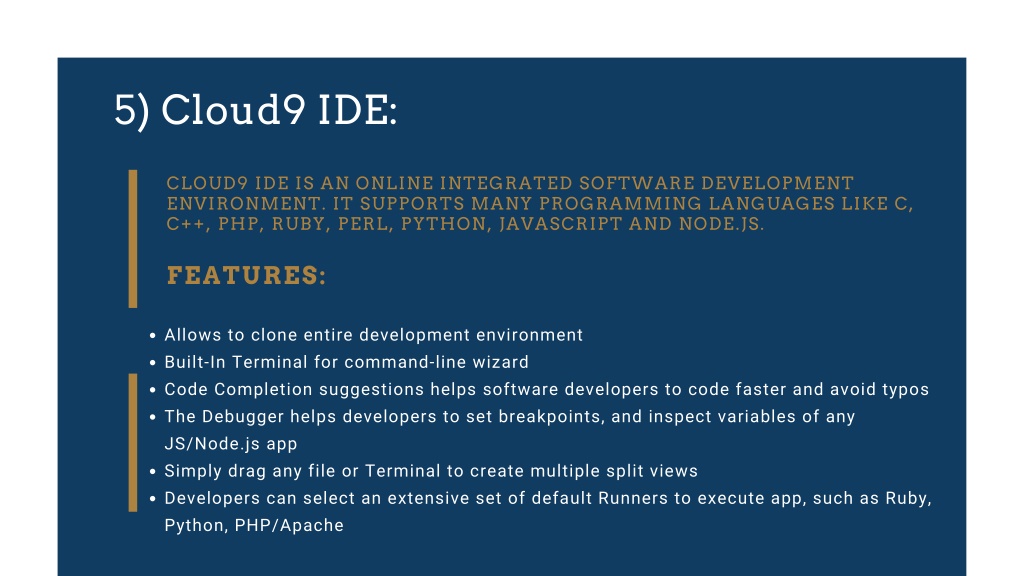Select the 'FEATURES:' heading
The height and width of the screenshot is (576, 1024).
(x=246, y=276)
